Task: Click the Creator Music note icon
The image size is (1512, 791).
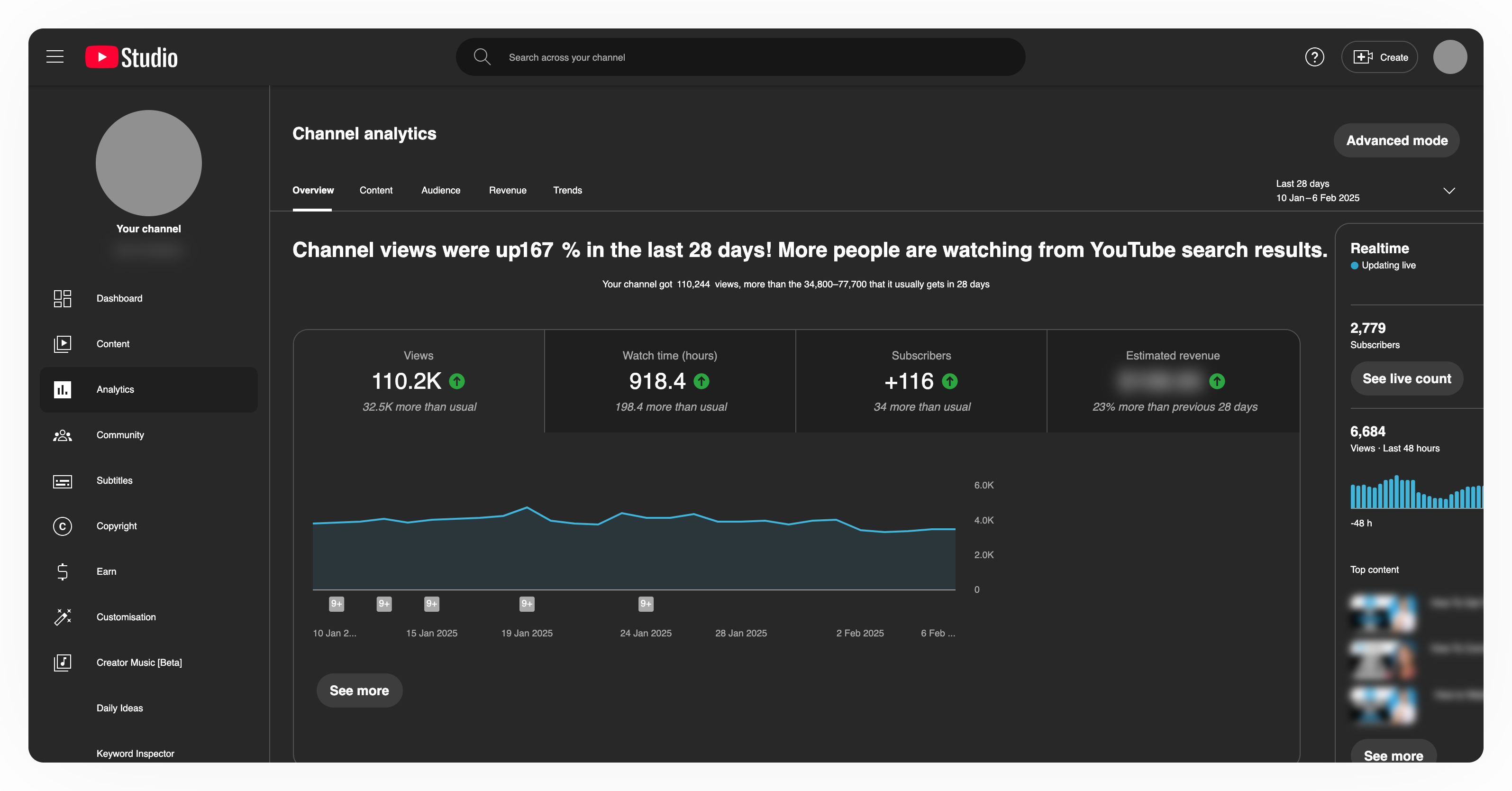Action: click(62, 662)
